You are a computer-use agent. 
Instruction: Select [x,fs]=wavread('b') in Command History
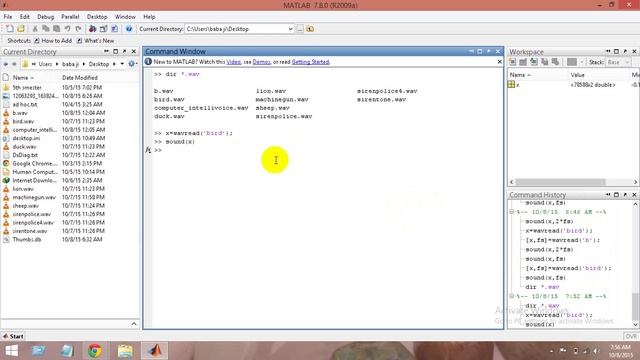tap(562, 240)
